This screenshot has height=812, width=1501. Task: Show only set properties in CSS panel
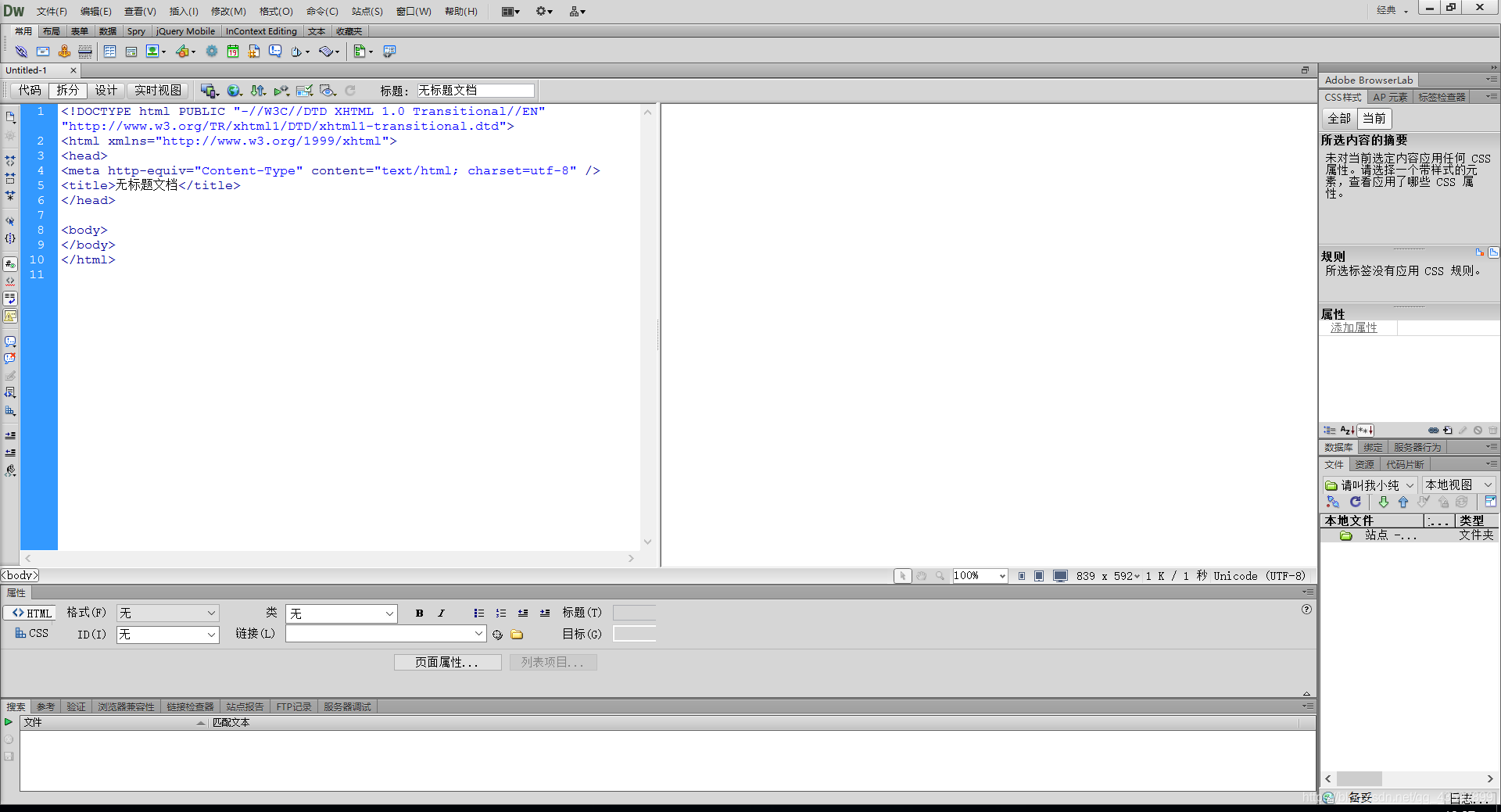click(x=1366, y=431)
